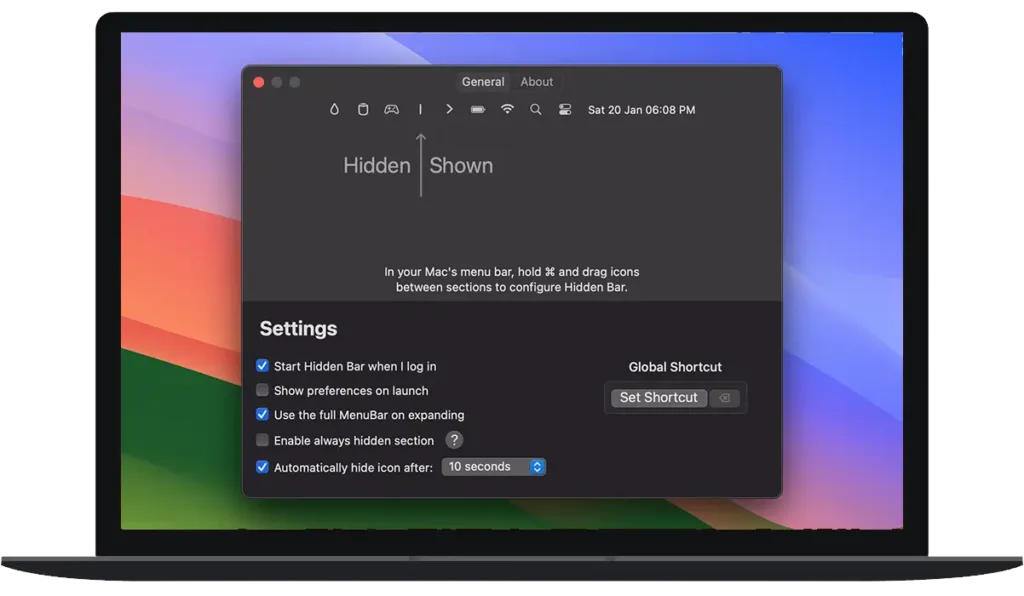The height and width of the screenshot is (596, 1024).
Task: Open the 10 seconds dropdown
Action: [494, 467]
